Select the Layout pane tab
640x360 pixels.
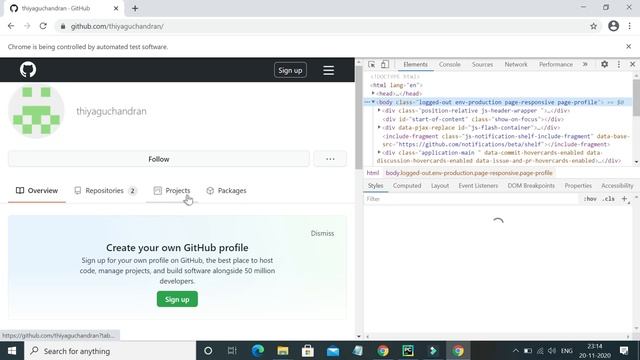point(440,186)
